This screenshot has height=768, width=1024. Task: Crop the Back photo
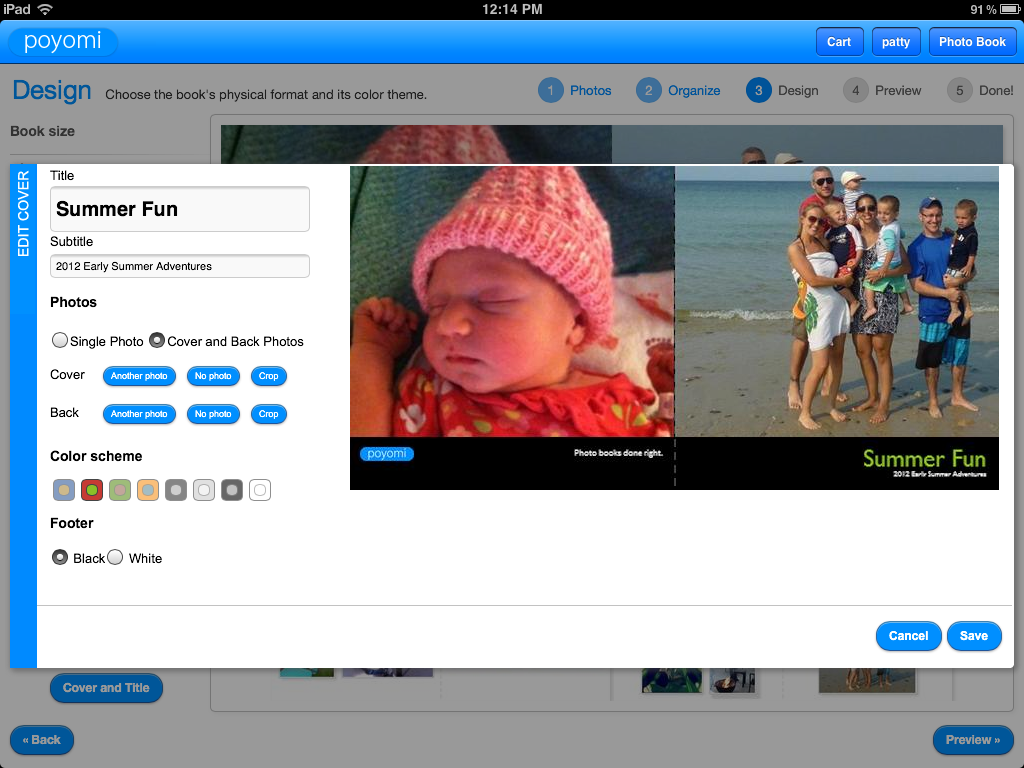(268, 414)
